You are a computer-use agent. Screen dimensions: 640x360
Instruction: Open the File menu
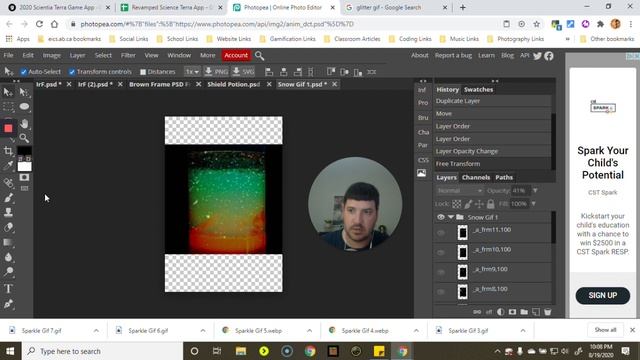9,56
